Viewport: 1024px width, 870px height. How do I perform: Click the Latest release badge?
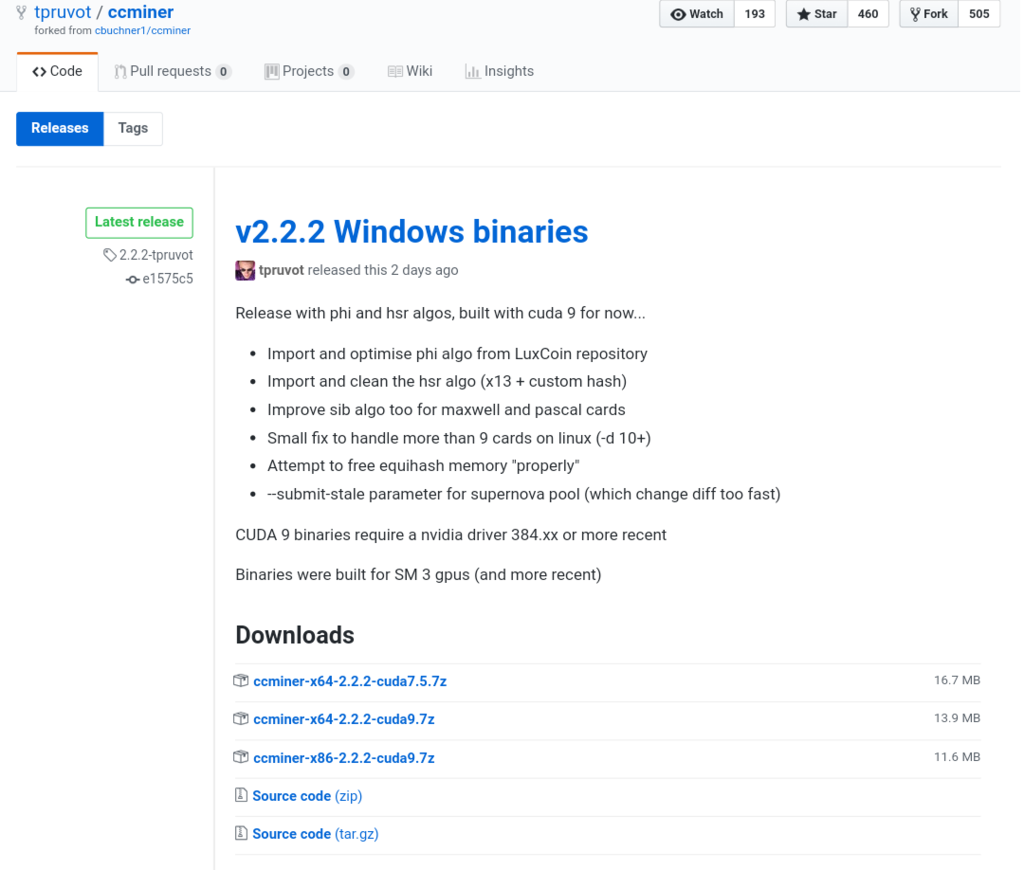coord(139,222)
